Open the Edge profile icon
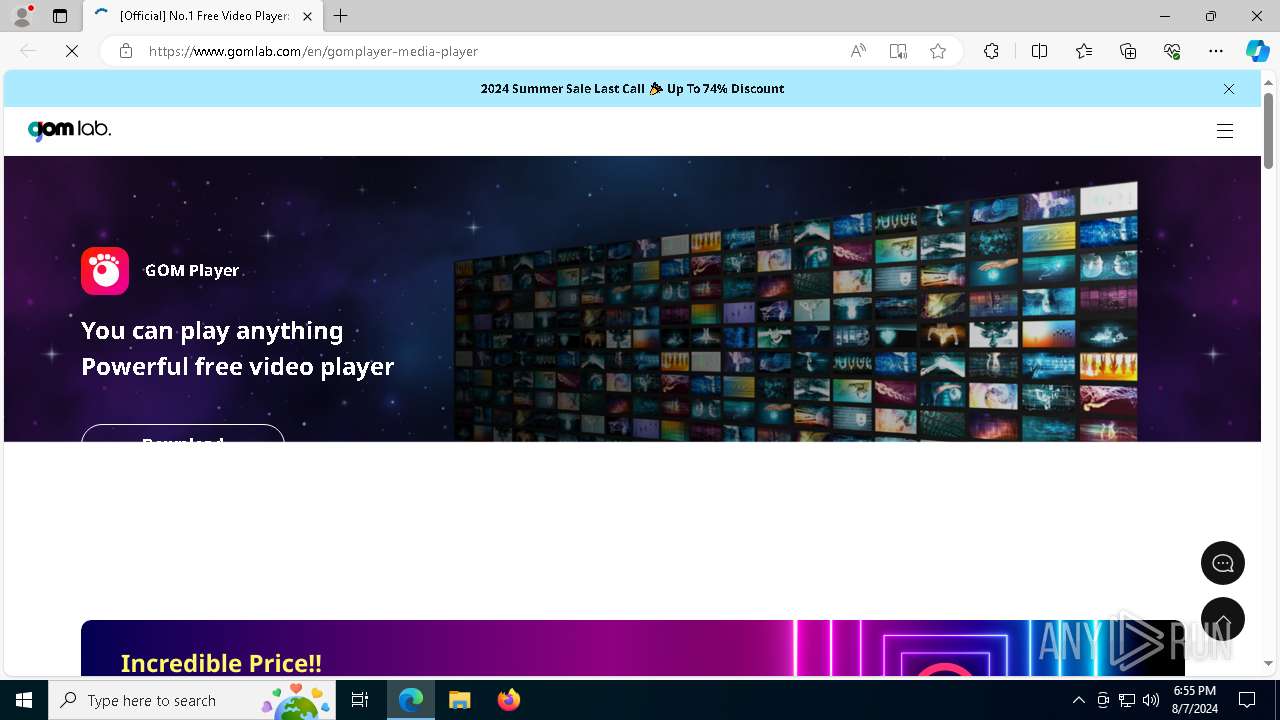 22,16
